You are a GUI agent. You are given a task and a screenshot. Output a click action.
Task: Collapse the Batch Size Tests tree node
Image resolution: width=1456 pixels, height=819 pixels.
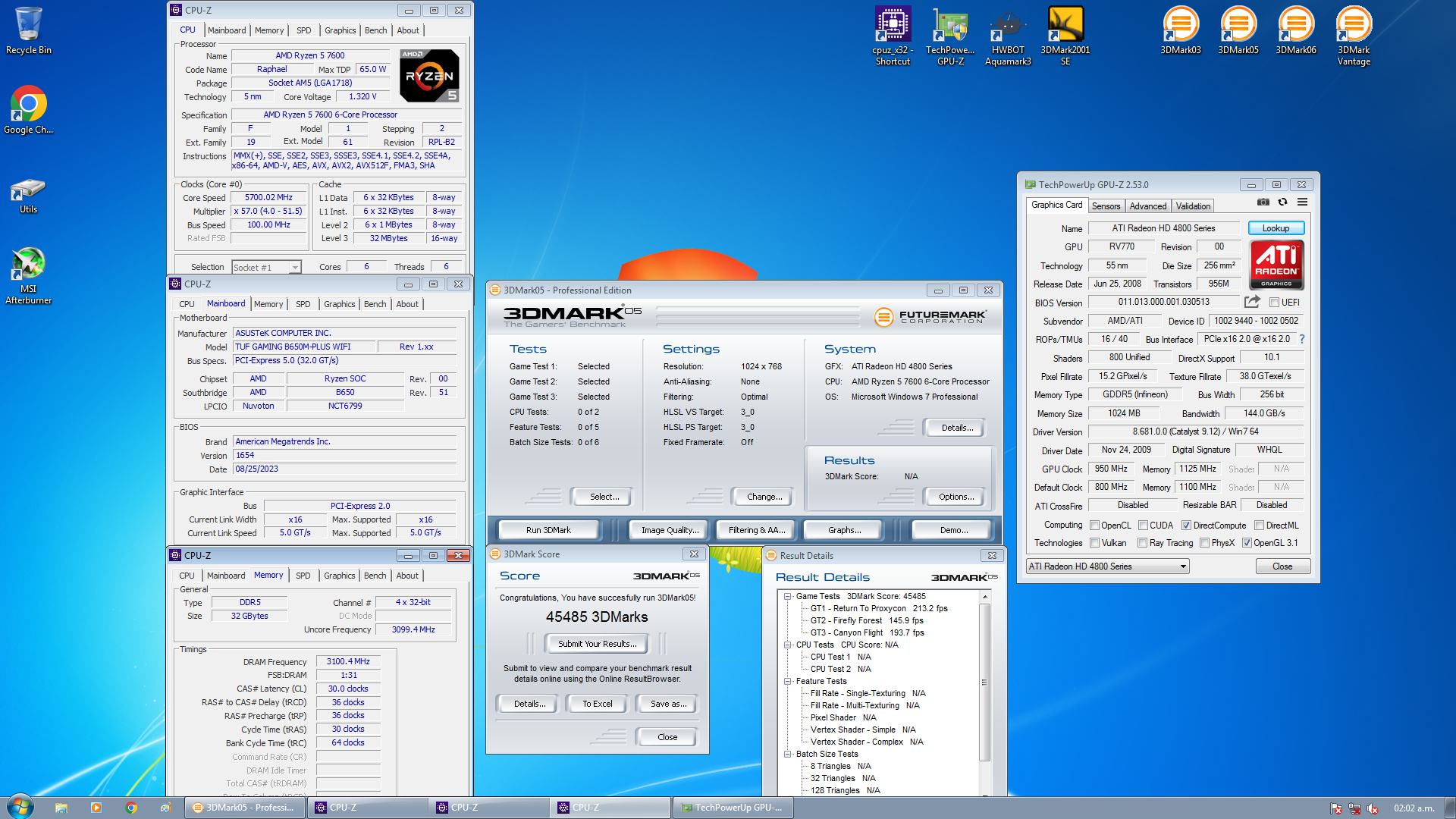(788, 754)
